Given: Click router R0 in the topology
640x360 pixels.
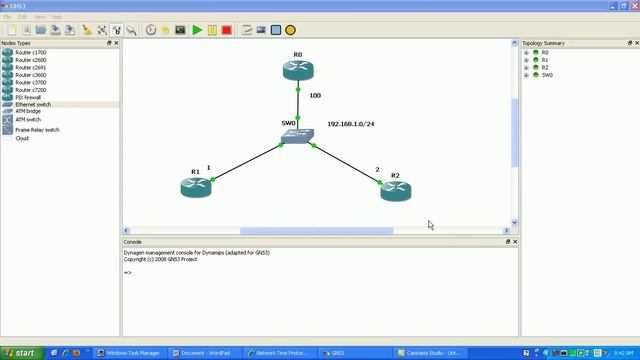Looking at the screenshot, I should tap(298, 70).
